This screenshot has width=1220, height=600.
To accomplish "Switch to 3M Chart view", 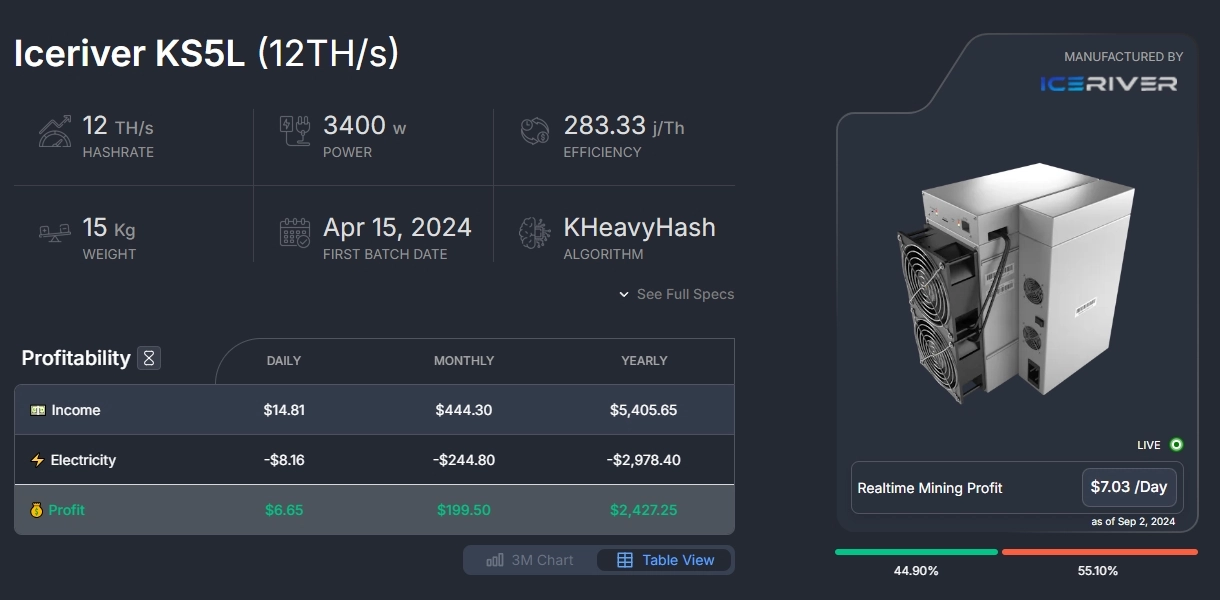I will [x=530, y=560].
